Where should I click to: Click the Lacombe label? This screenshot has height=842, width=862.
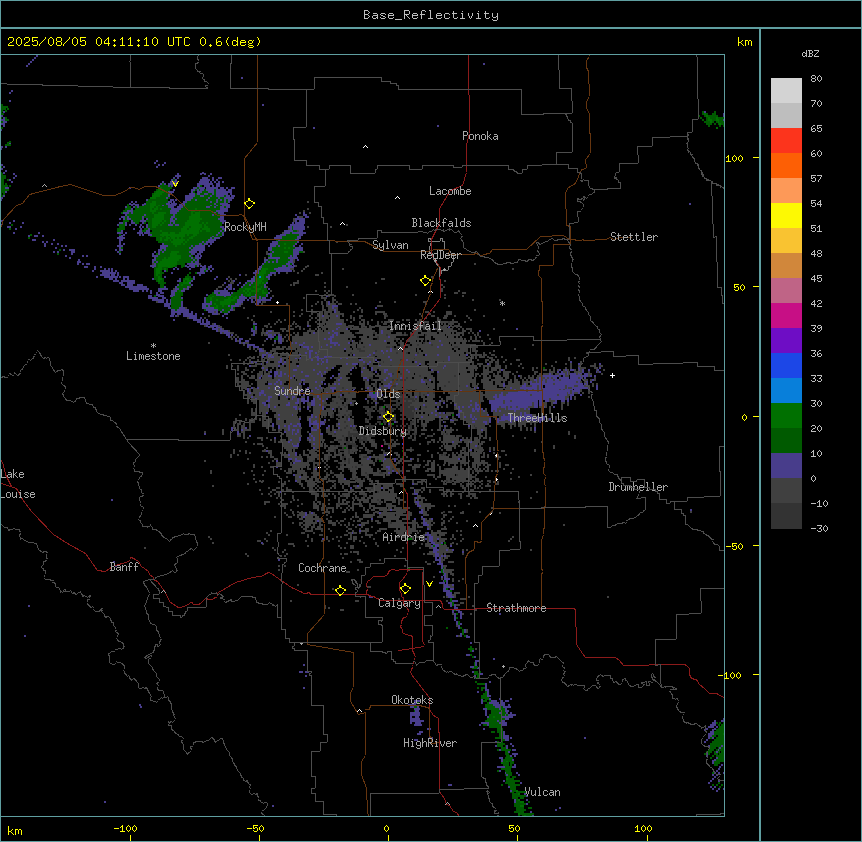coord(450,191)
